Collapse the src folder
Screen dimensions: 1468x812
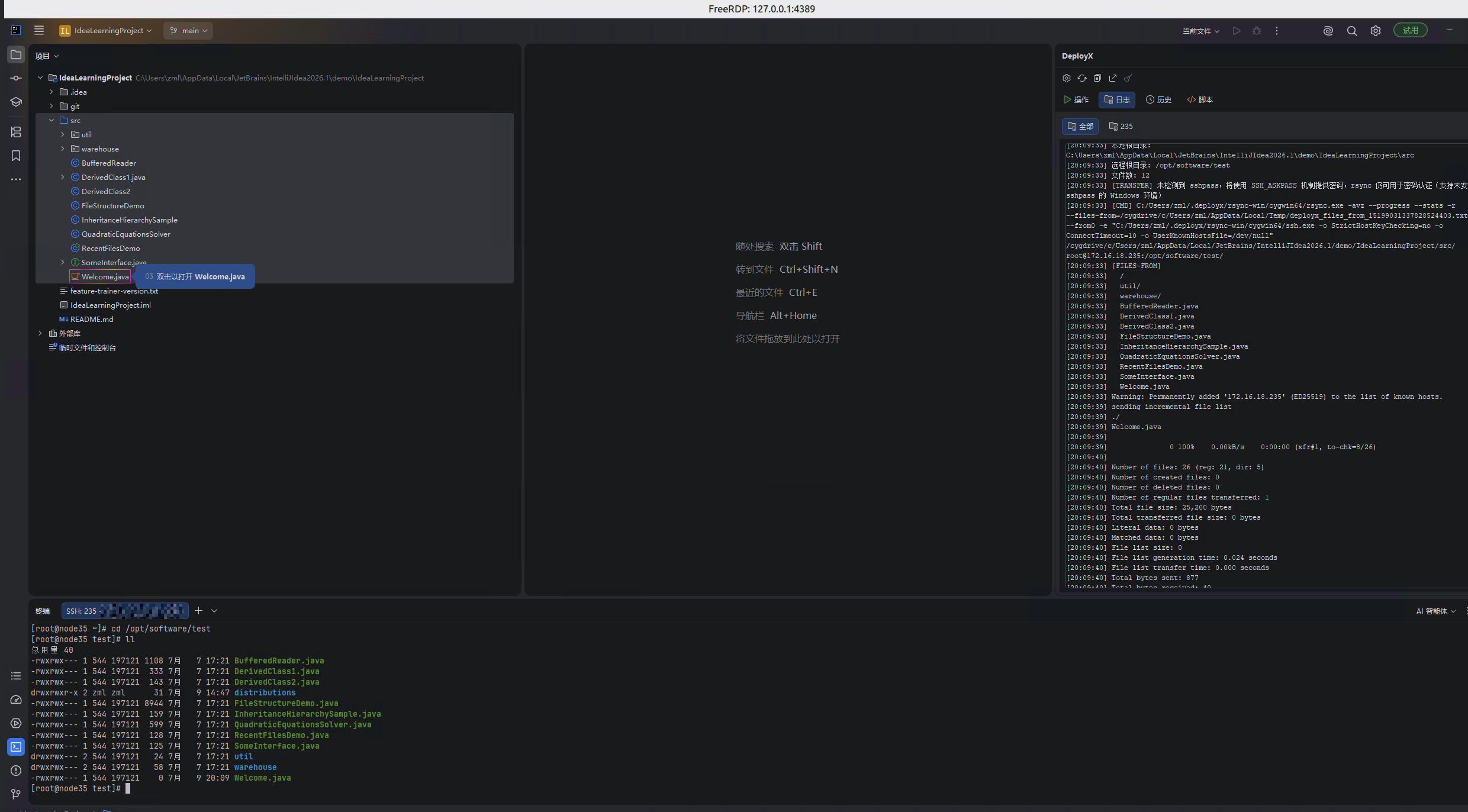[51, 120]
